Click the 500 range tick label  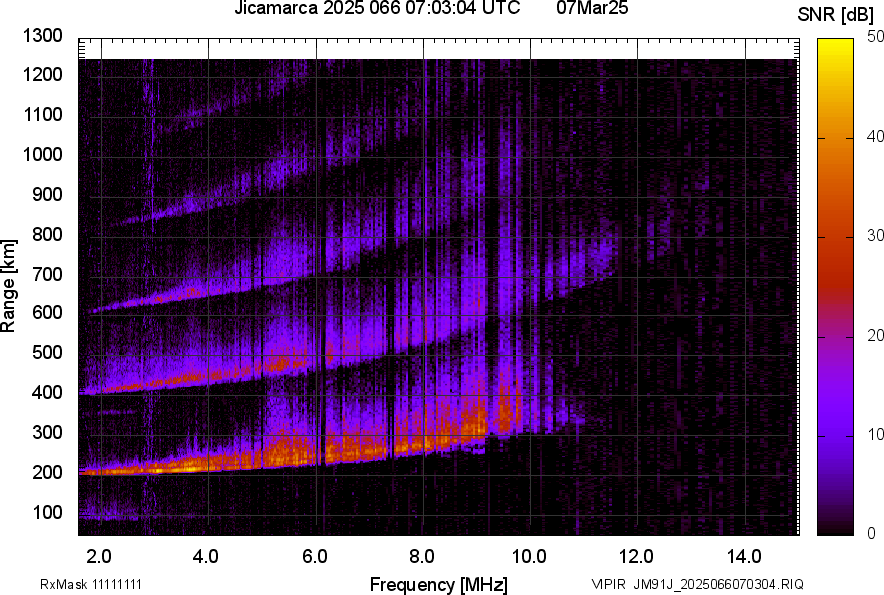point(47,352)
